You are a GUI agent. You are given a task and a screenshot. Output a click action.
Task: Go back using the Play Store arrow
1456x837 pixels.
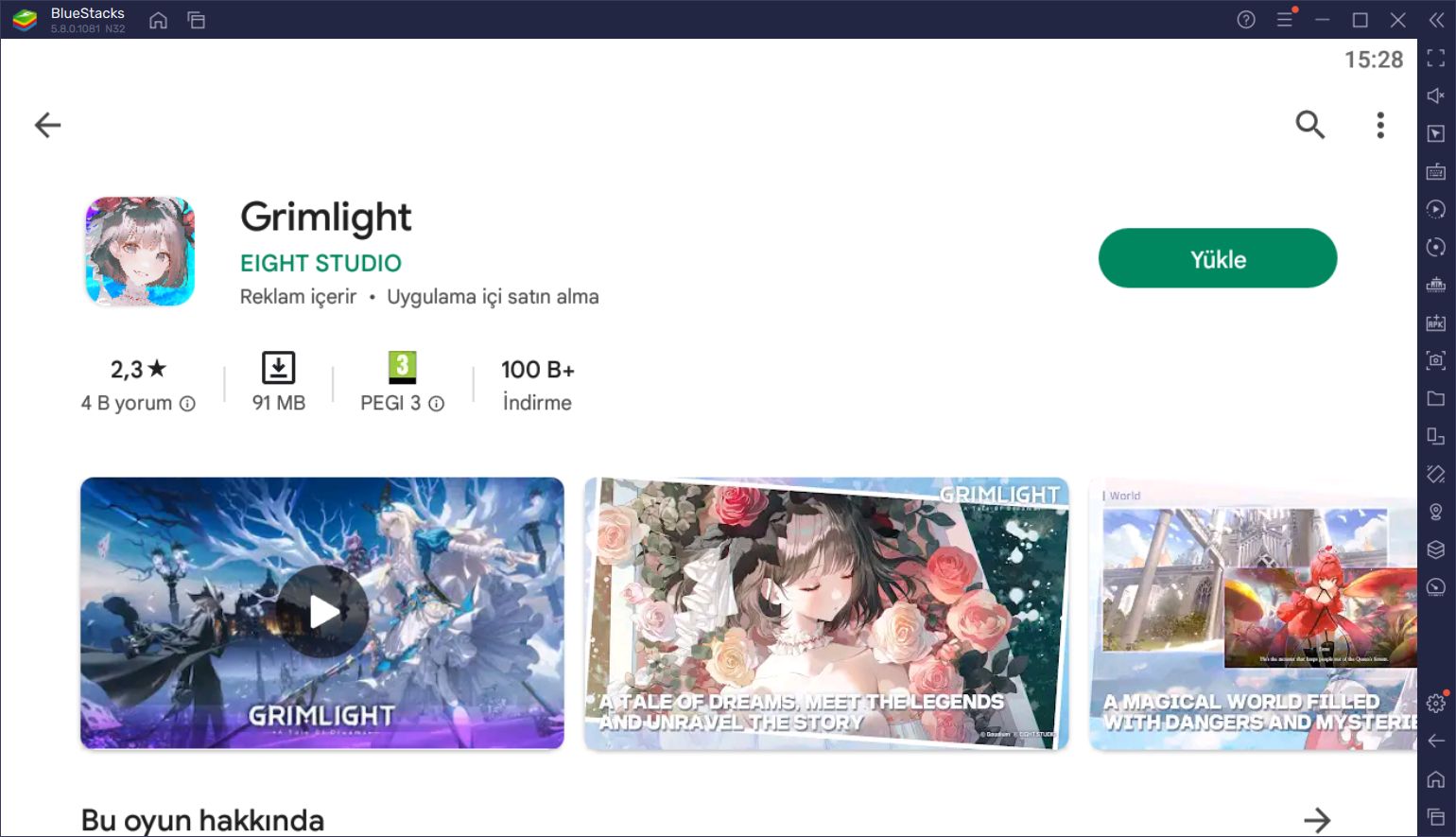click(47, 125)
